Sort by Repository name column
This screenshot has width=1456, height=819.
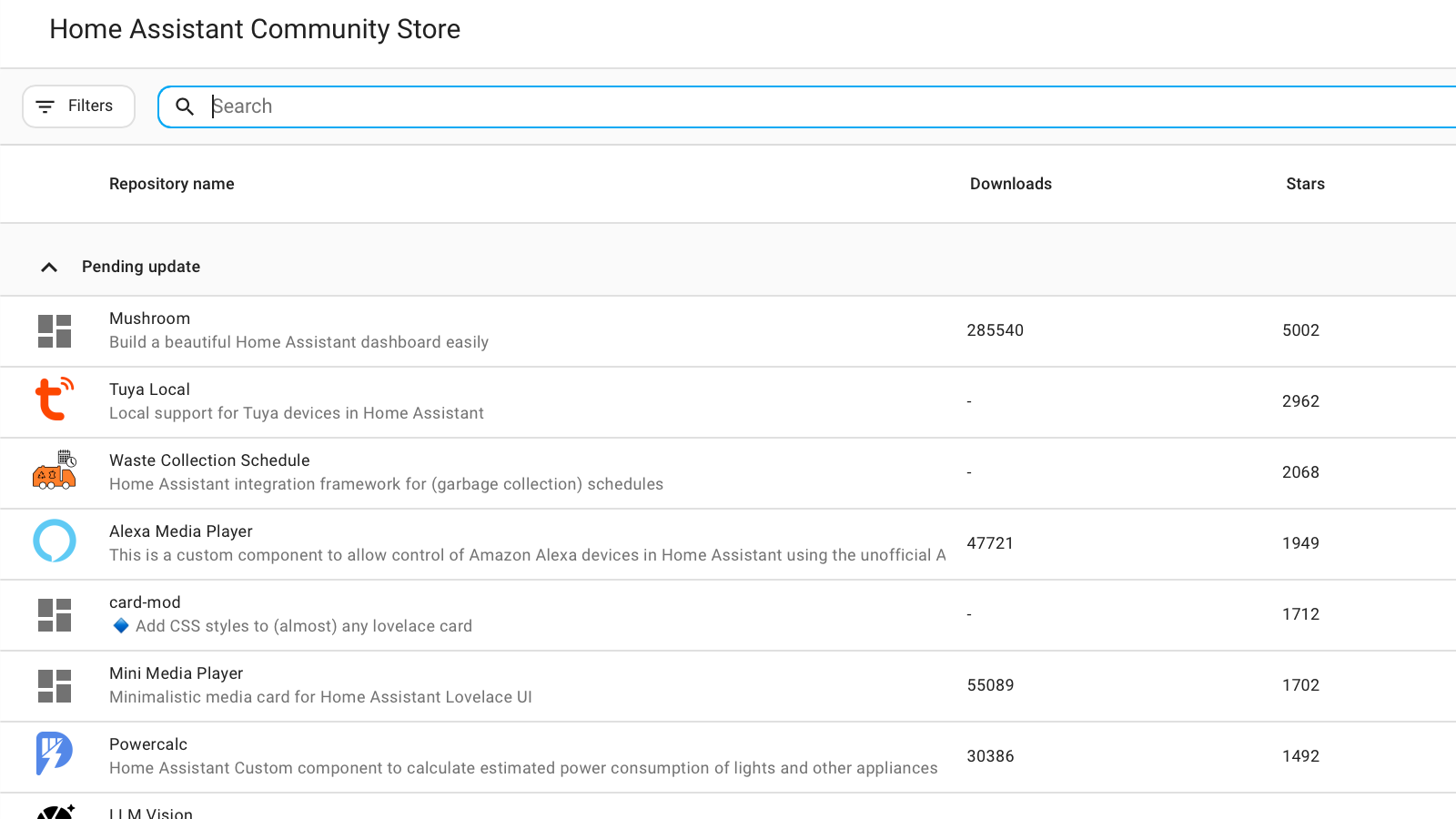[x=172, y=184]
